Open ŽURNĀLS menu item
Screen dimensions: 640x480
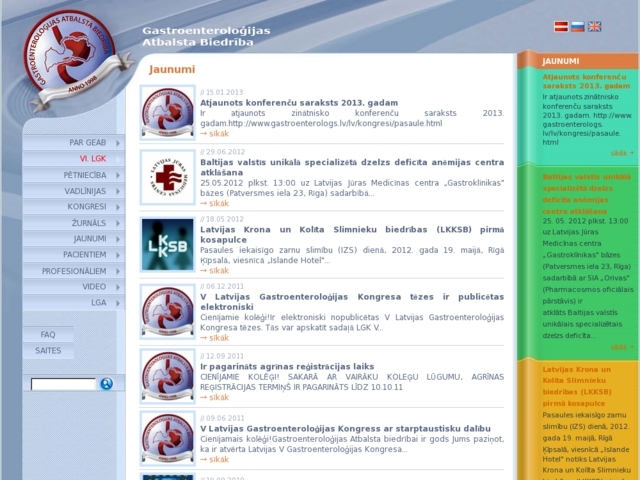[x=74, y=222]
